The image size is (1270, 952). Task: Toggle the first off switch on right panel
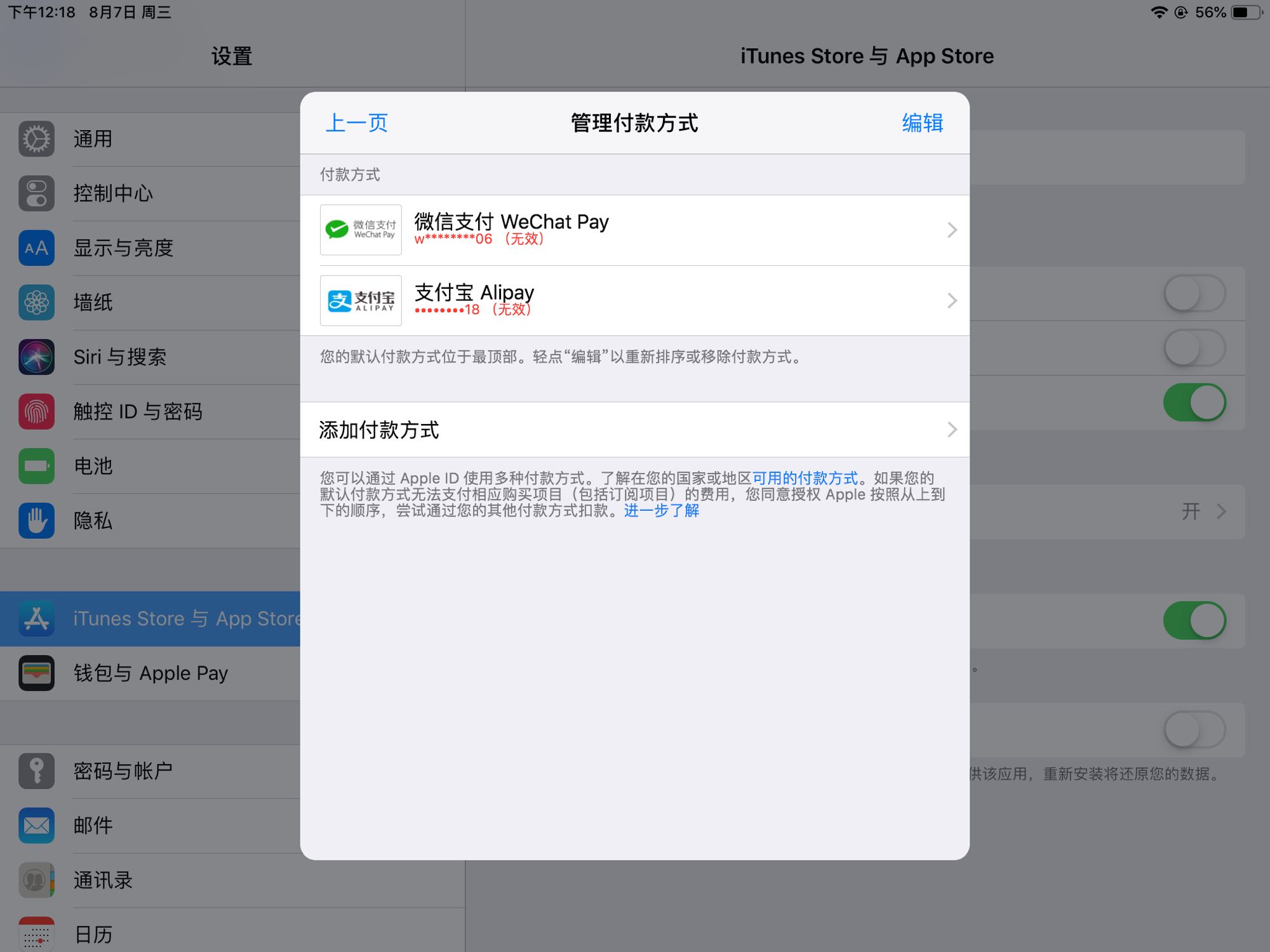coord(1194,294)
